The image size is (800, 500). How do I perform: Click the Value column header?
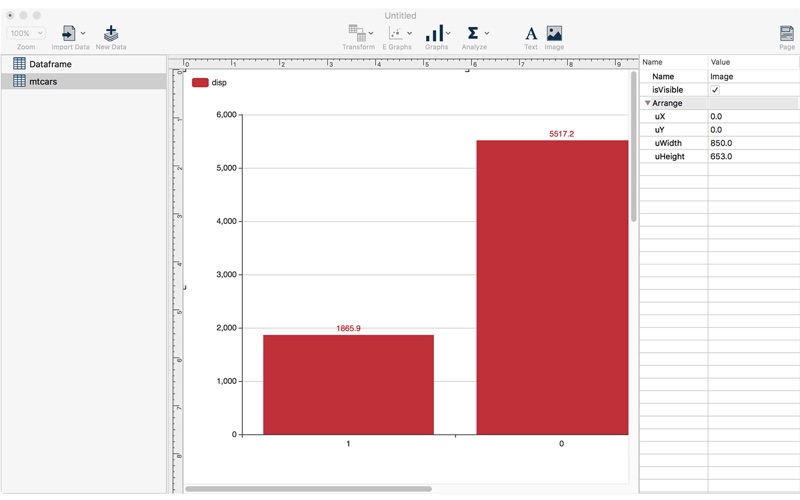[720, 62]
